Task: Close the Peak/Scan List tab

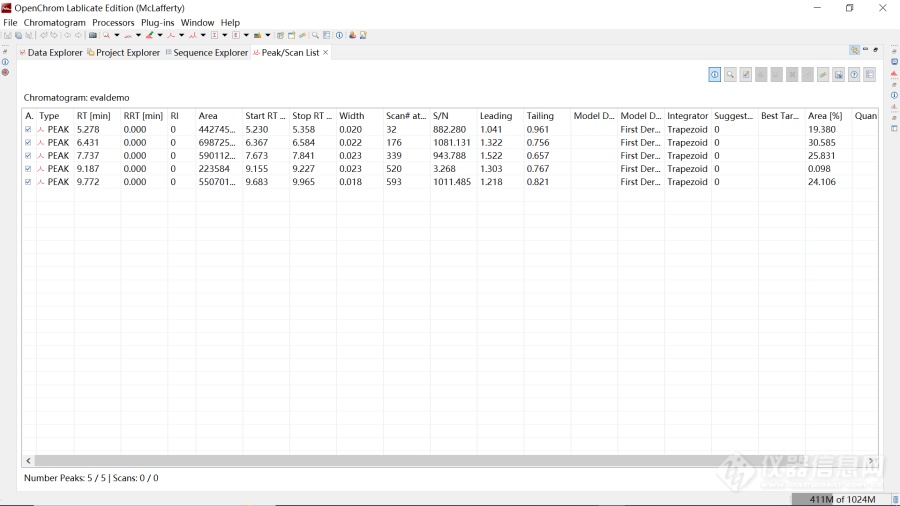Action: coord(326,52)
